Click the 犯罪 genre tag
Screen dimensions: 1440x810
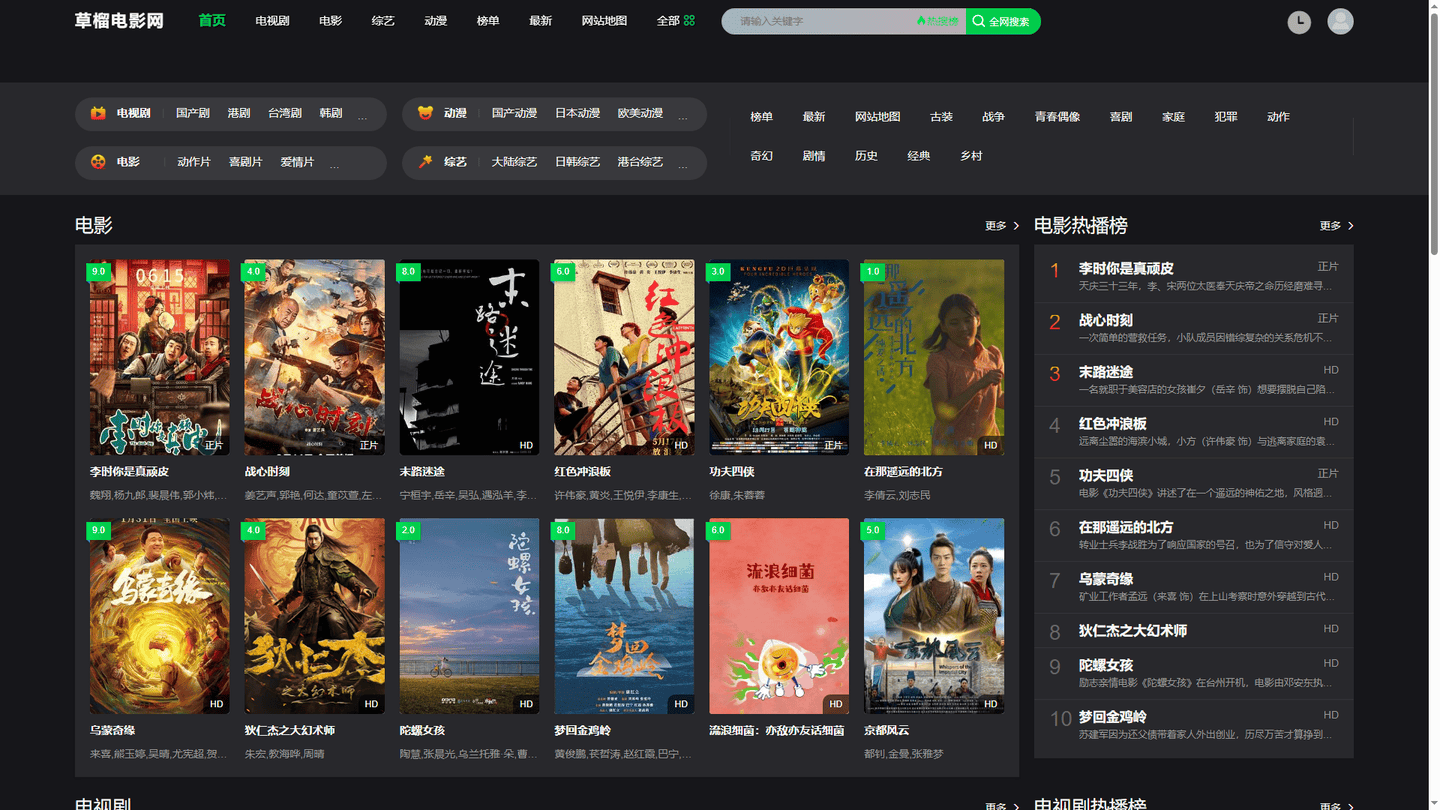(1226, 117)
